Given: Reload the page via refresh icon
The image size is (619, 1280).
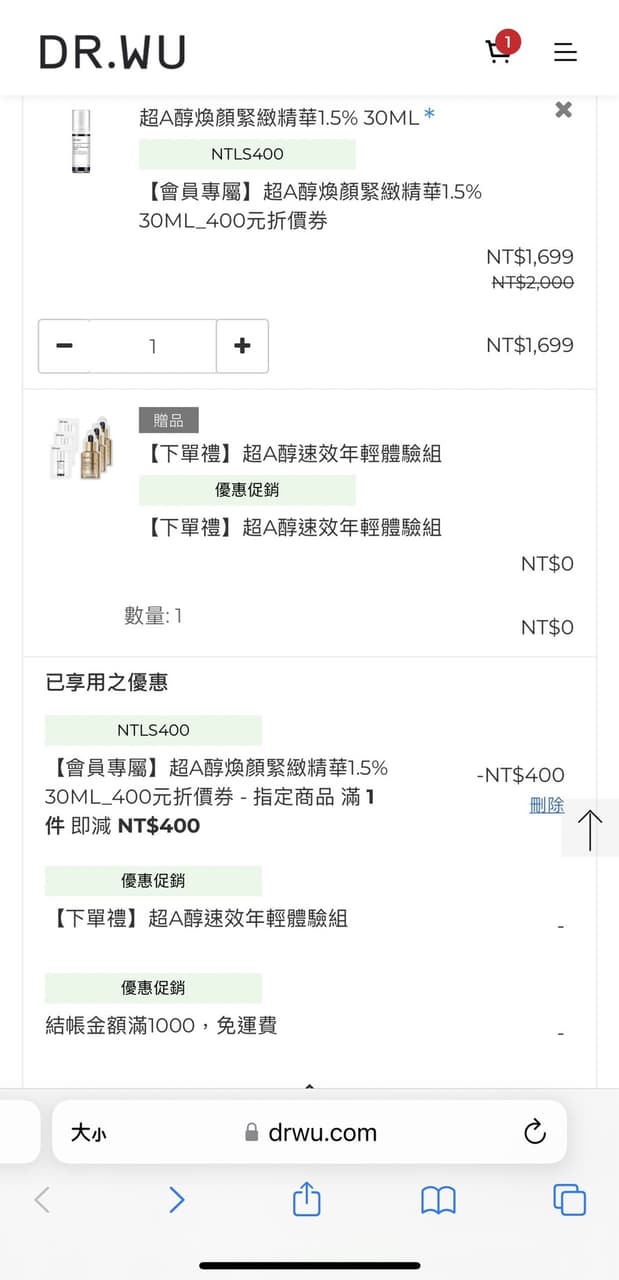Looking at the screenshot, I should pyautogui.click(x=535, y=1132).
